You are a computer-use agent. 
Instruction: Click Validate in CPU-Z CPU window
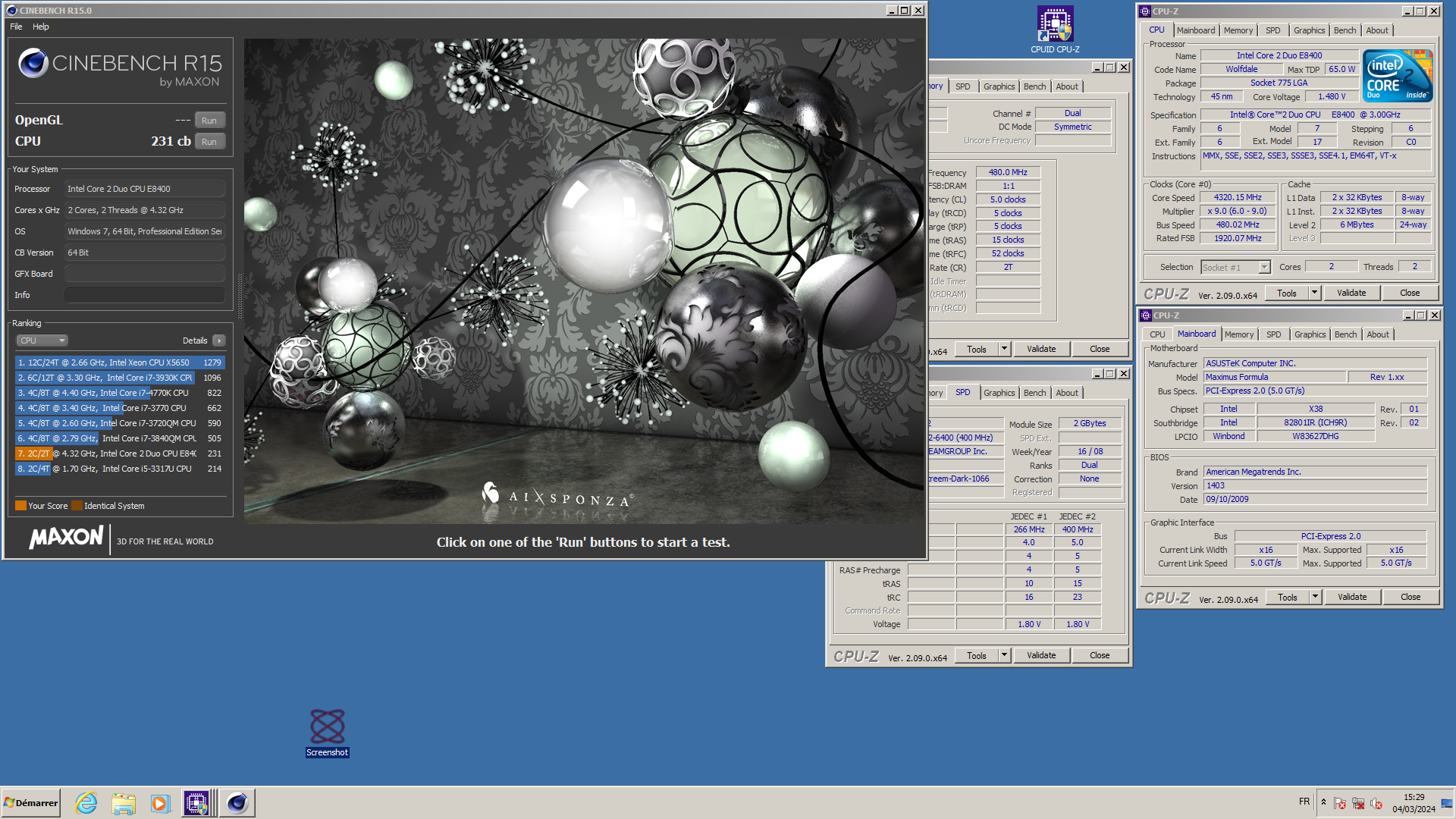pos(1351,293)
